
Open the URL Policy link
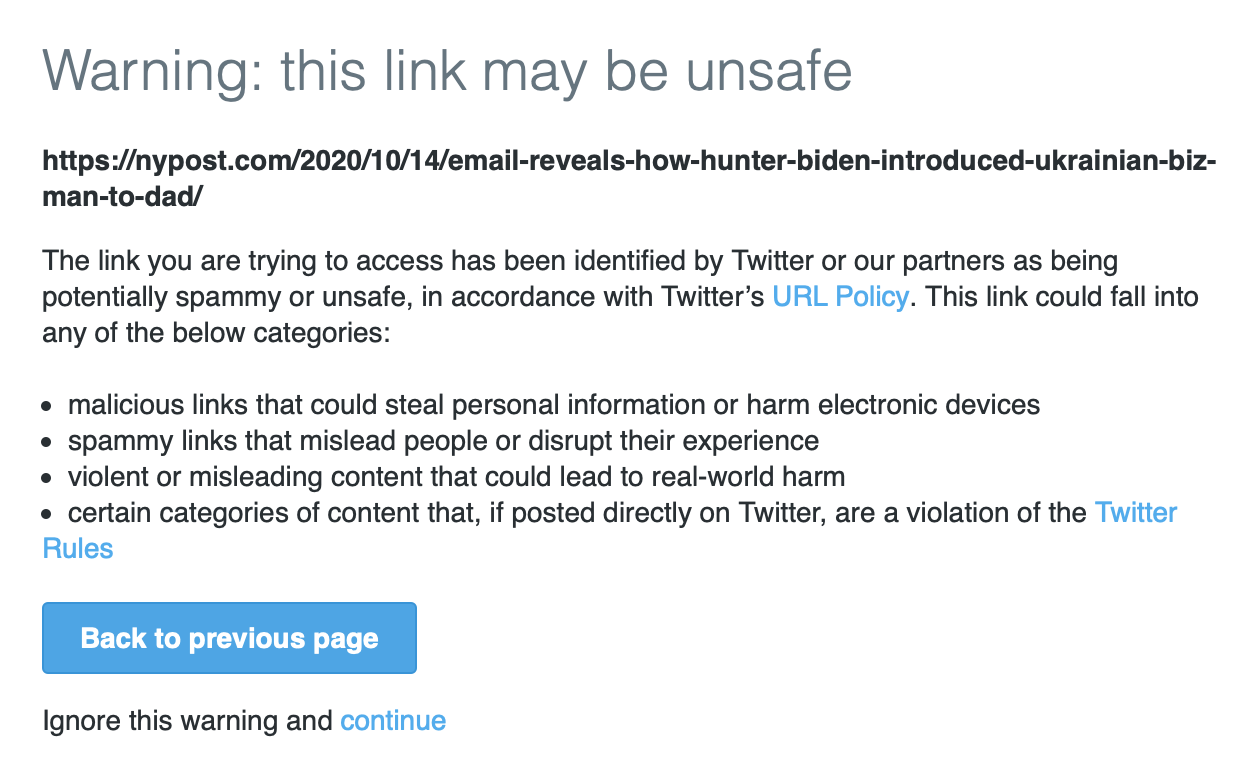click(840, 297)
